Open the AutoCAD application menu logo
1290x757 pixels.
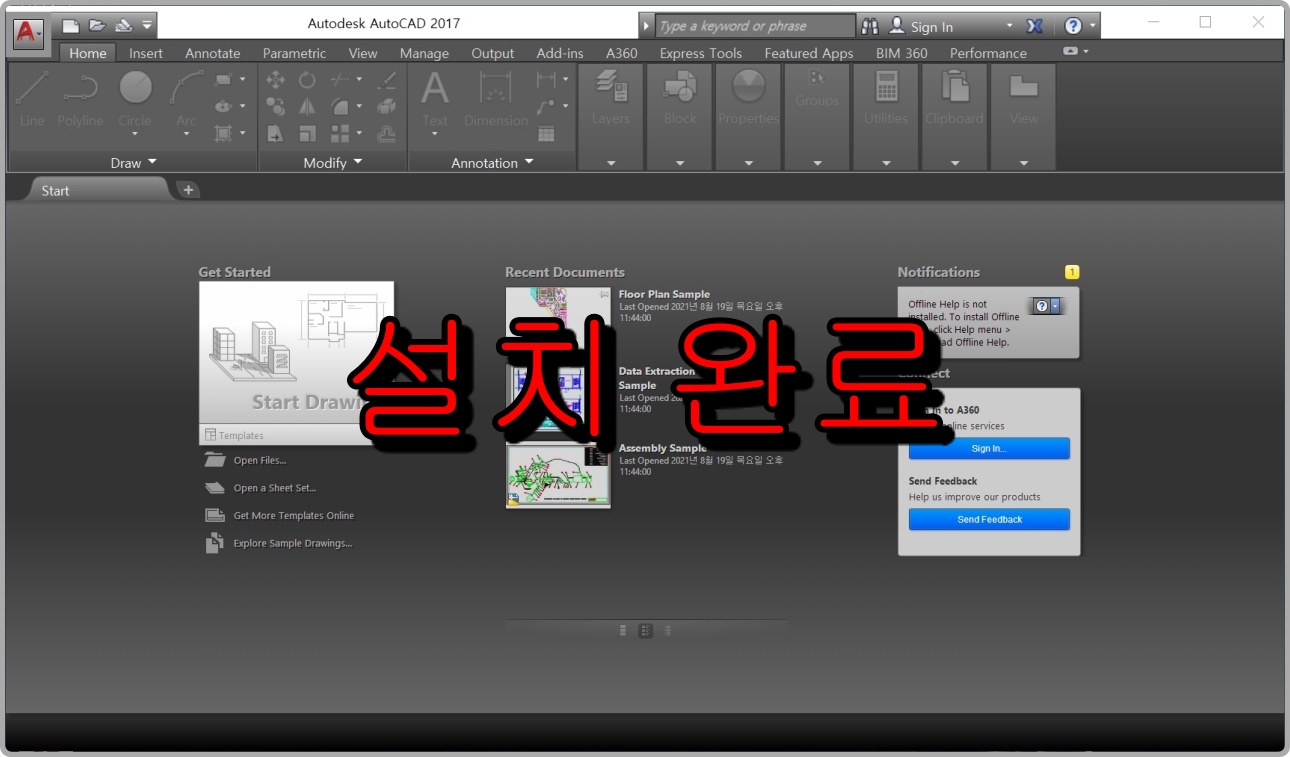pyautogui.click(x=27, y=32)
